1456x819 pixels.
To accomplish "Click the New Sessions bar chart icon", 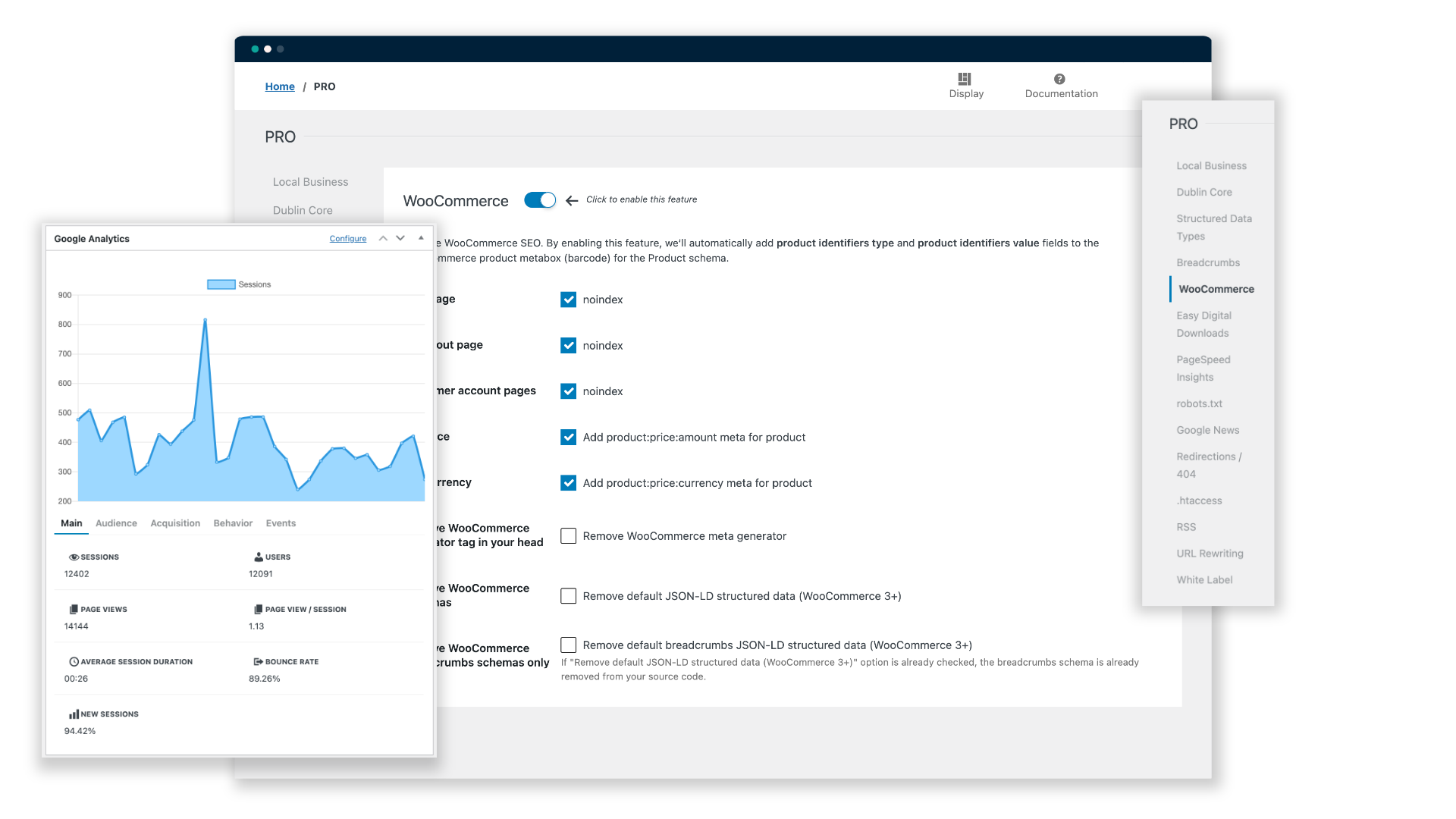I will click(x=74, y=714).
